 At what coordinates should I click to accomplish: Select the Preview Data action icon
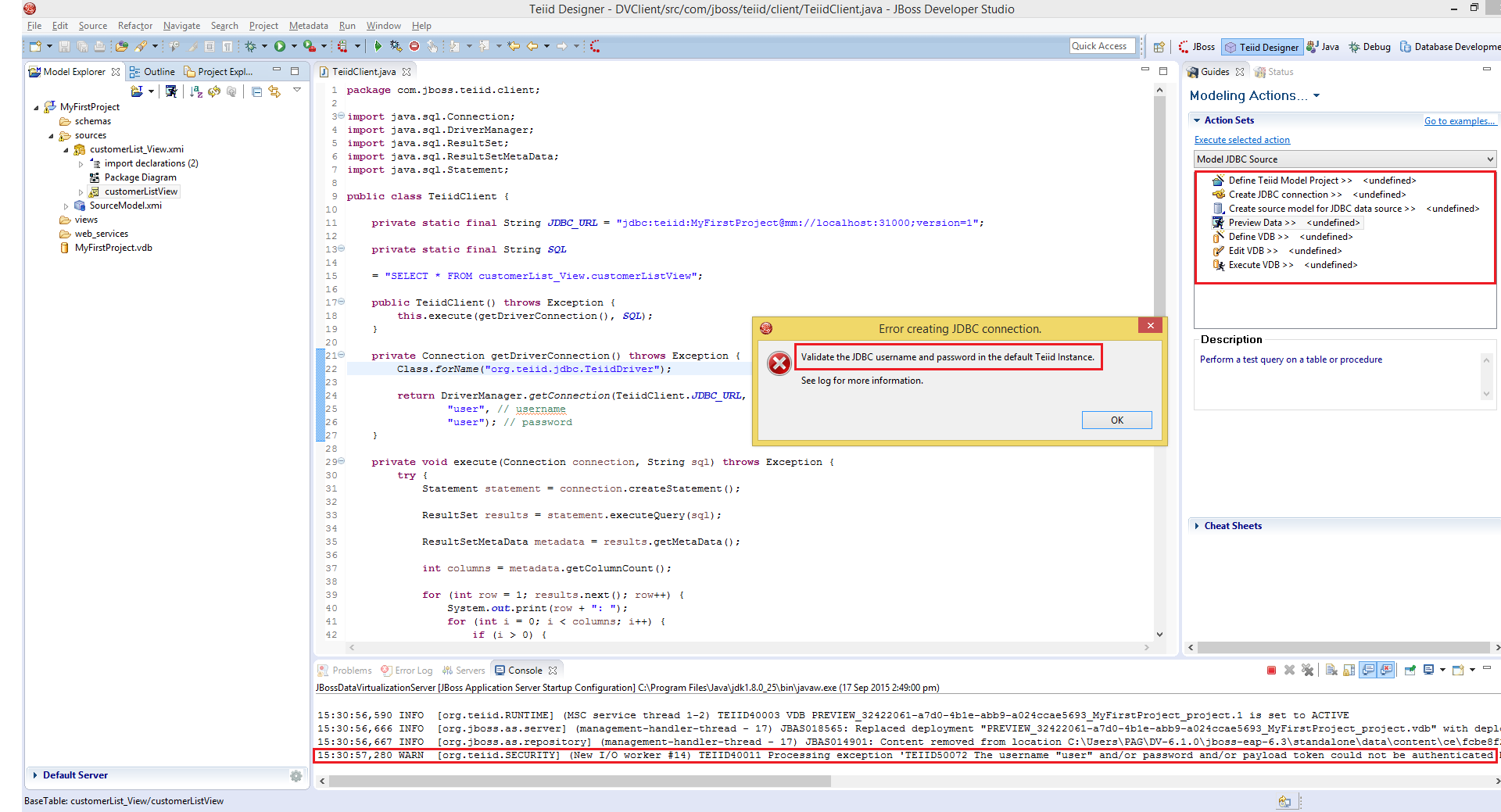1217,222
